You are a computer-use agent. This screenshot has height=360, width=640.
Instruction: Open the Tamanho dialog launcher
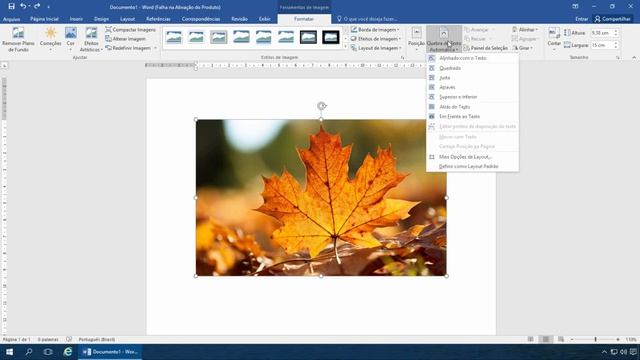point(618,58)
